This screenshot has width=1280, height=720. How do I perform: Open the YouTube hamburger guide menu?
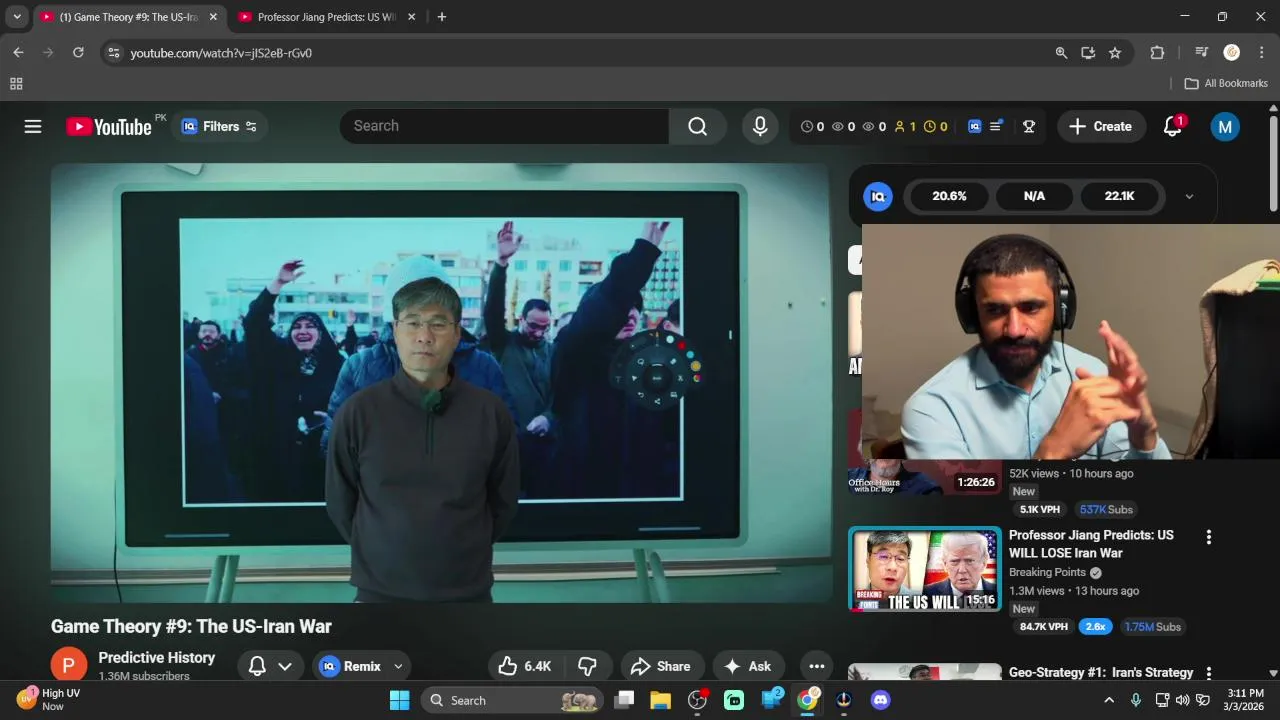click(x=33, y=126)
